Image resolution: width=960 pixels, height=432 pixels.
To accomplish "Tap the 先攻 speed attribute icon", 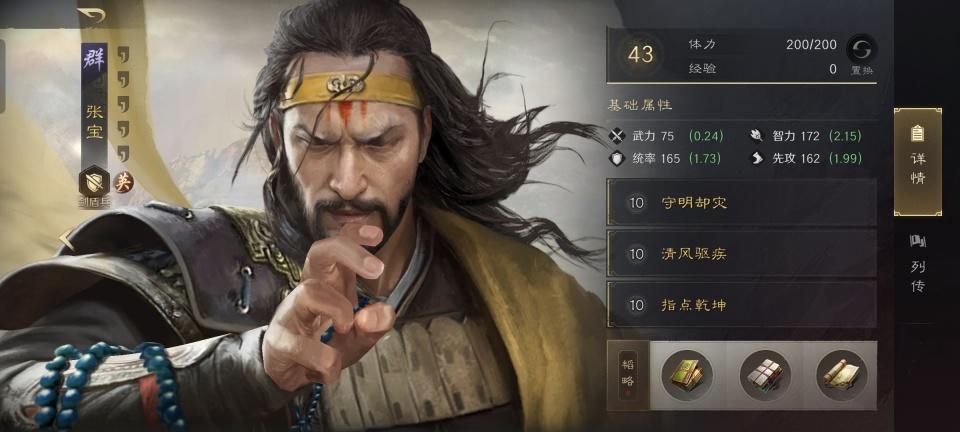I will point(757,158).
